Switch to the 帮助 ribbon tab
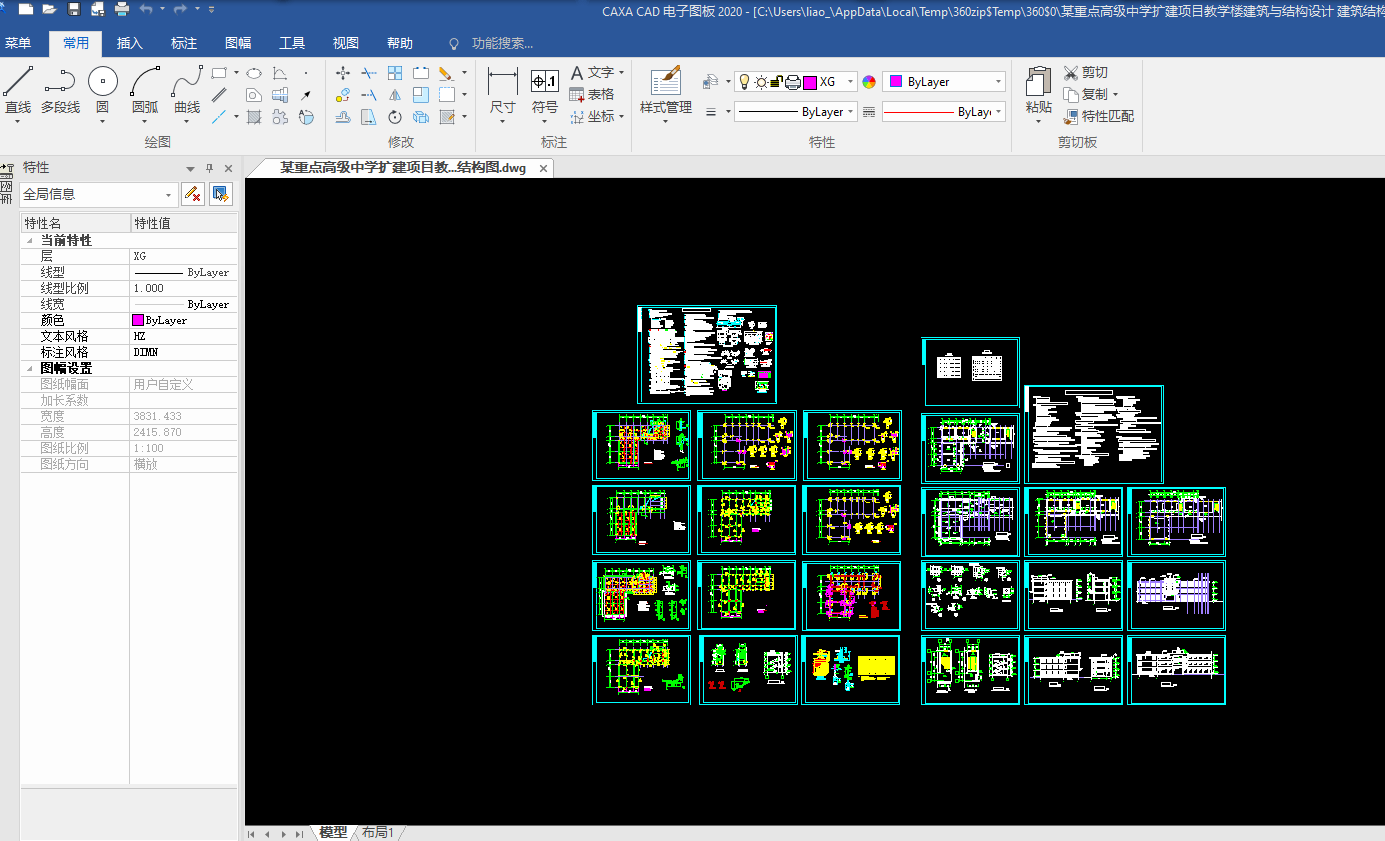The image size is (1385, 841). 400,43
